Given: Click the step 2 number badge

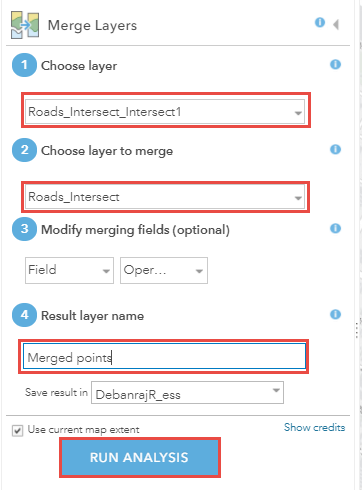Looking at the screenshot, I should coord(24,150).
